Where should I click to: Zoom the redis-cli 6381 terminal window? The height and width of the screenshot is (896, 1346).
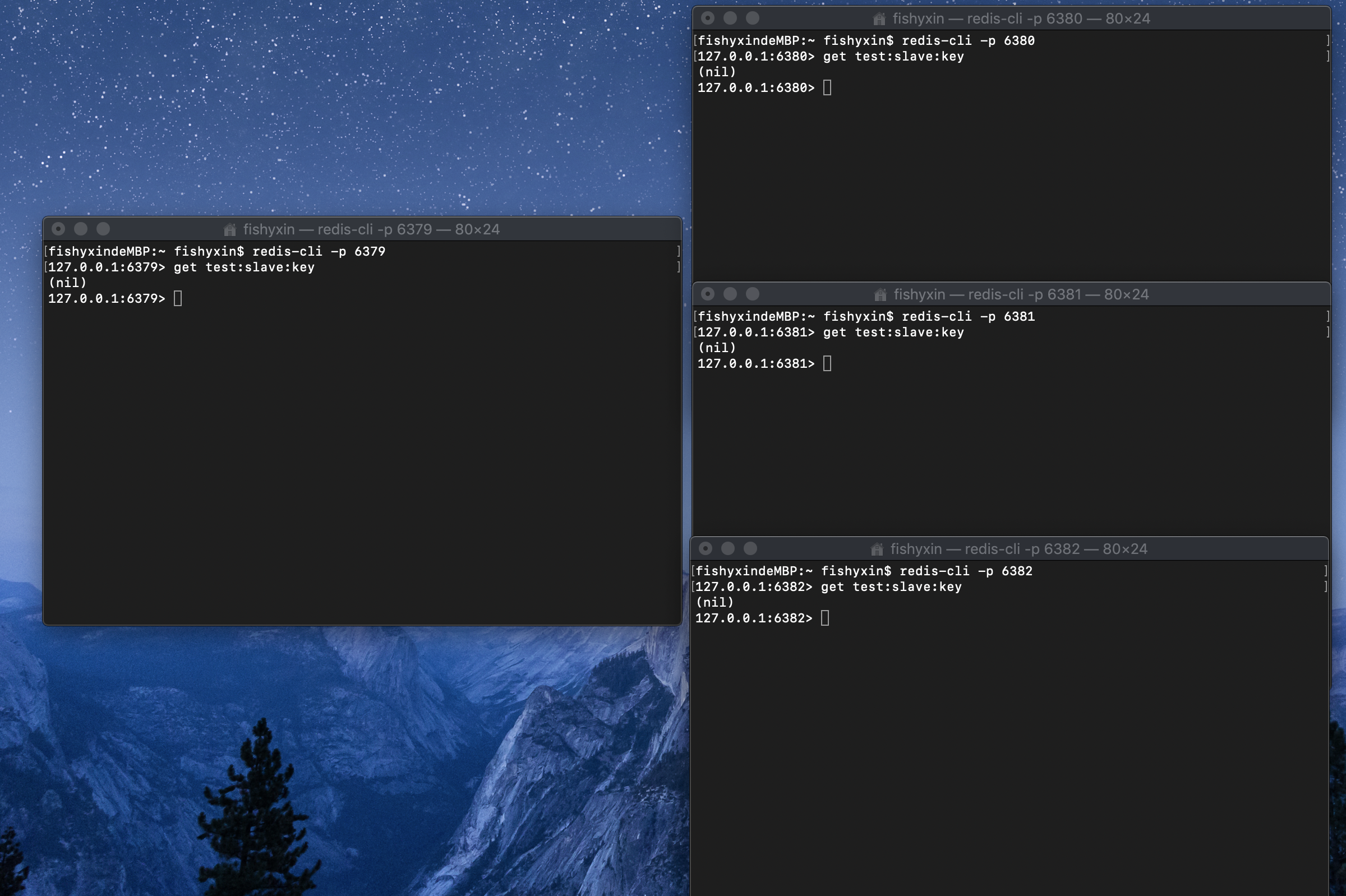pos(752,294)
